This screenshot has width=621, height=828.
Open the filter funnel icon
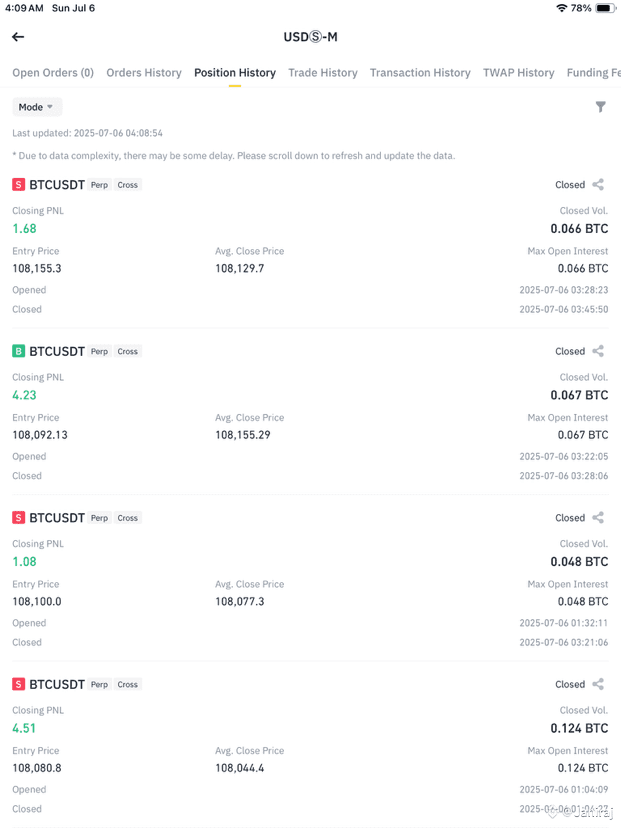600,107
